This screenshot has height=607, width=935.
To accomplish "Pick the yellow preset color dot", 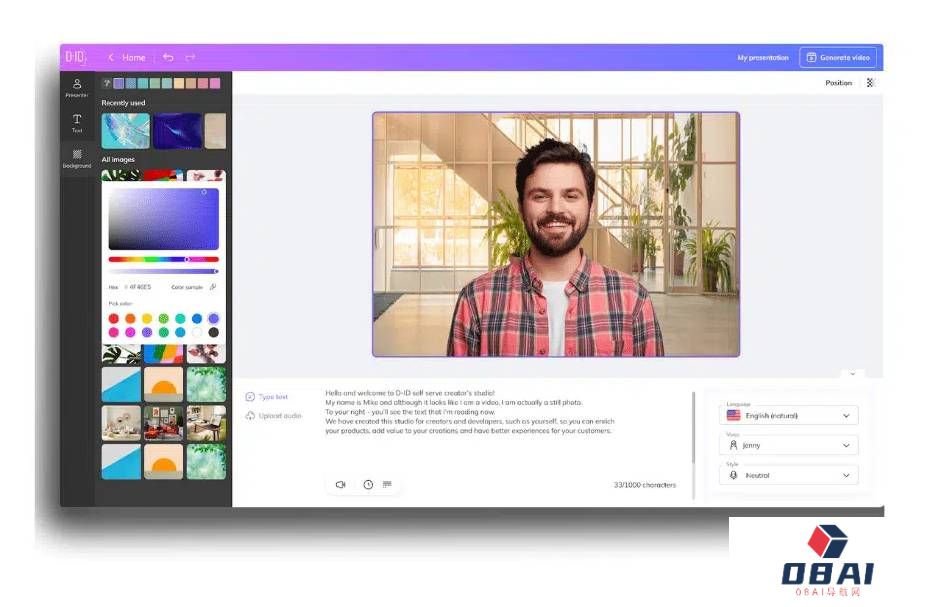I will point(147,318).
